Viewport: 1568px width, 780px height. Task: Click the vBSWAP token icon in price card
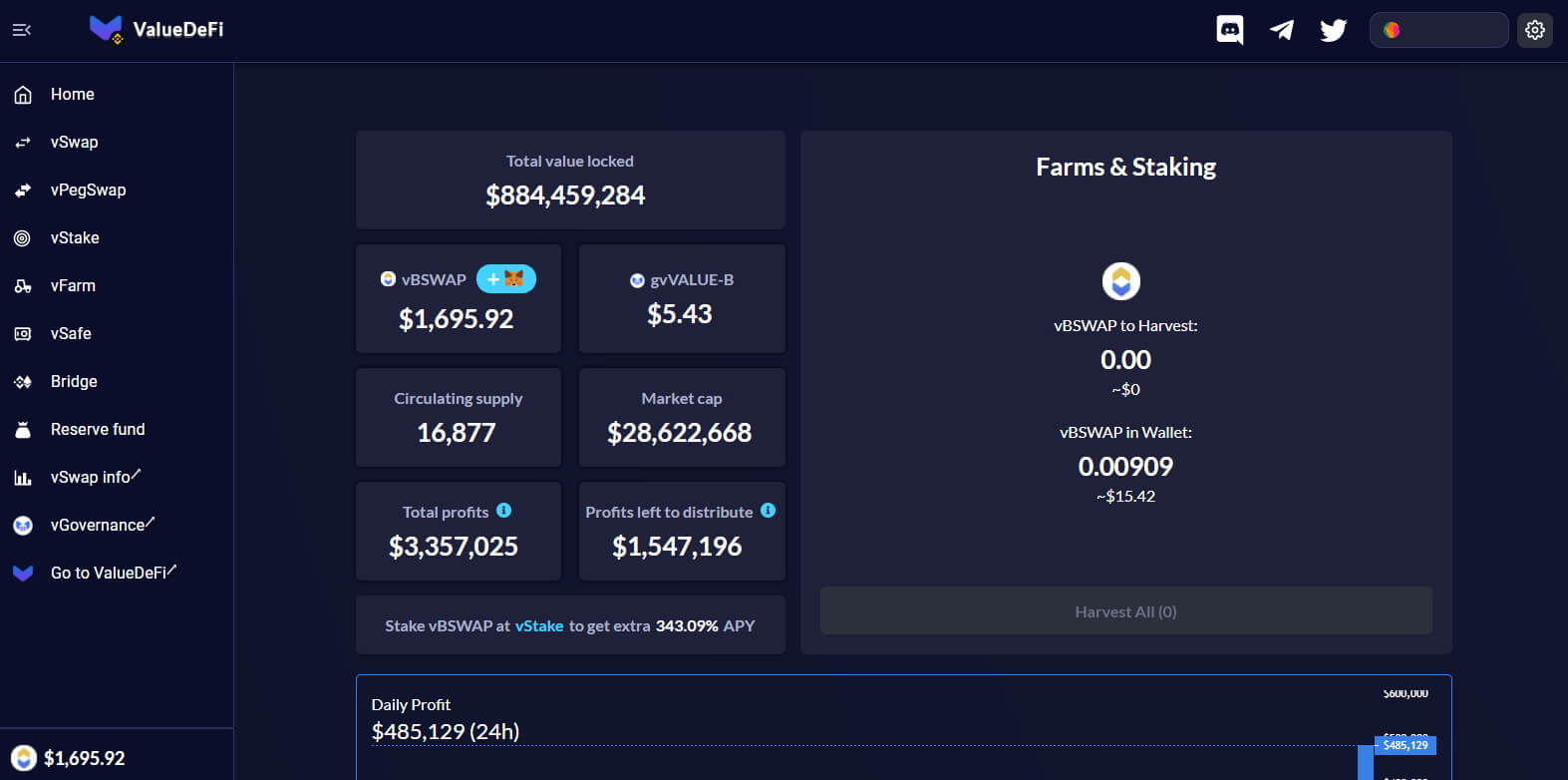tap(389, 279)
